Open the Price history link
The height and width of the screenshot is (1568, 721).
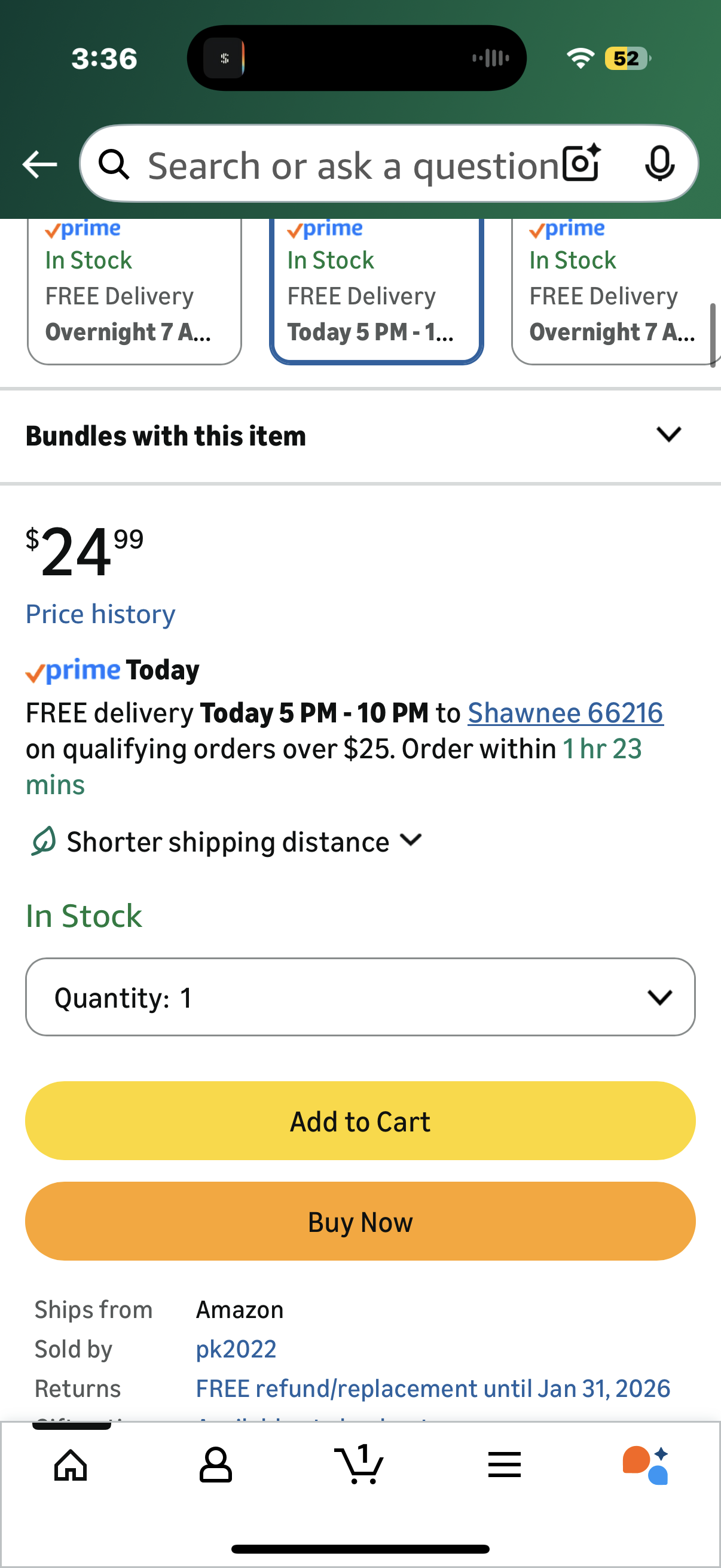point(100,614)
